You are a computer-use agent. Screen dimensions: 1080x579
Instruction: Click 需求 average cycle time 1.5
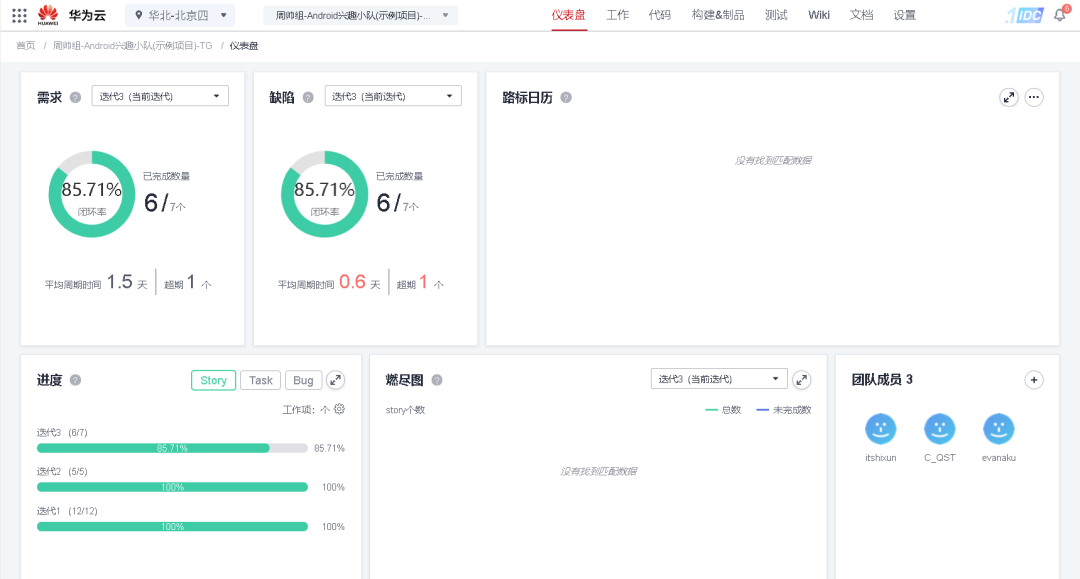click(x=119, y=282)
